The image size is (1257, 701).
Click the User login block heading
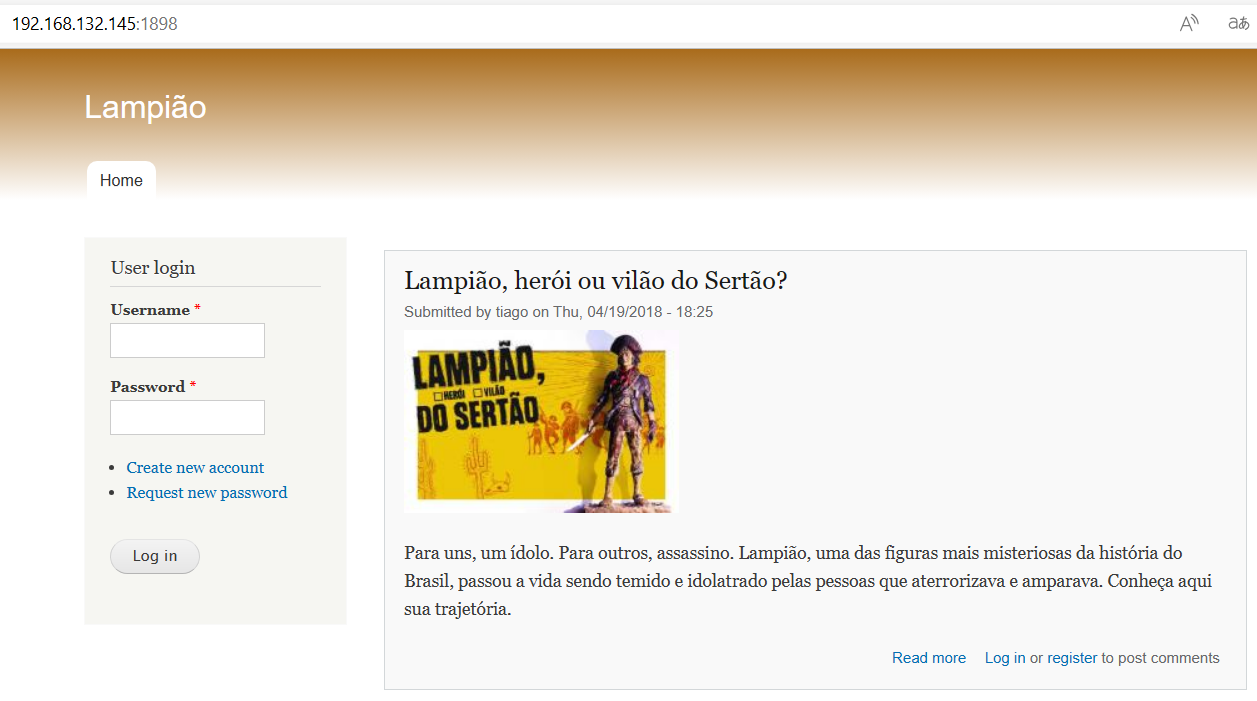point(153,268)
